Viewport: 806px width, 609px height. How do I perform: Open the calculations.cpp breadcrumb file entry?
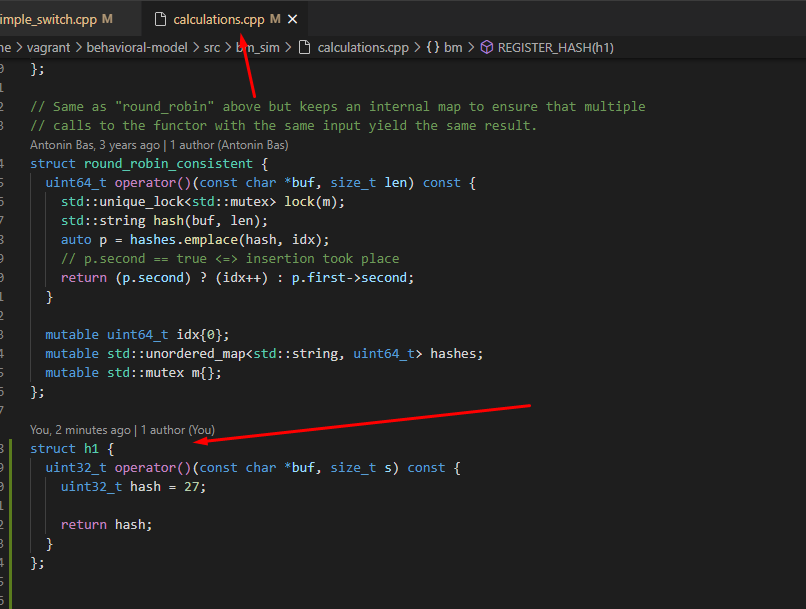tap(363, 48)
